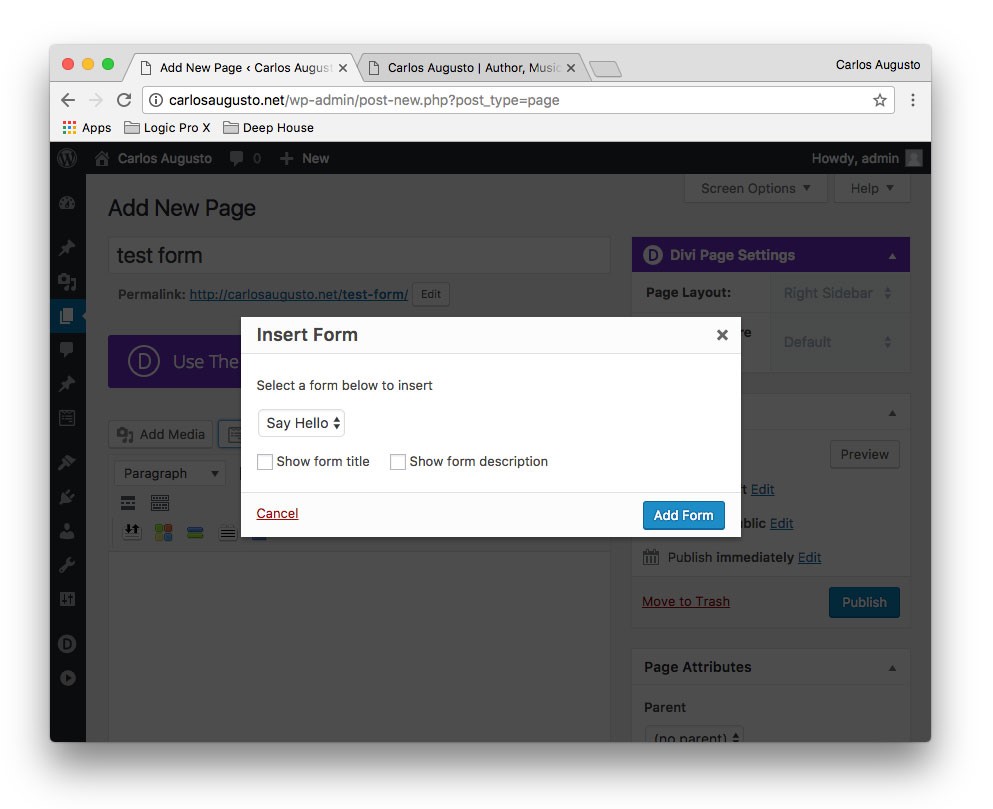
Task: Open Comments from the sidebar speech bubble
Action: click(x=67, y=350)
